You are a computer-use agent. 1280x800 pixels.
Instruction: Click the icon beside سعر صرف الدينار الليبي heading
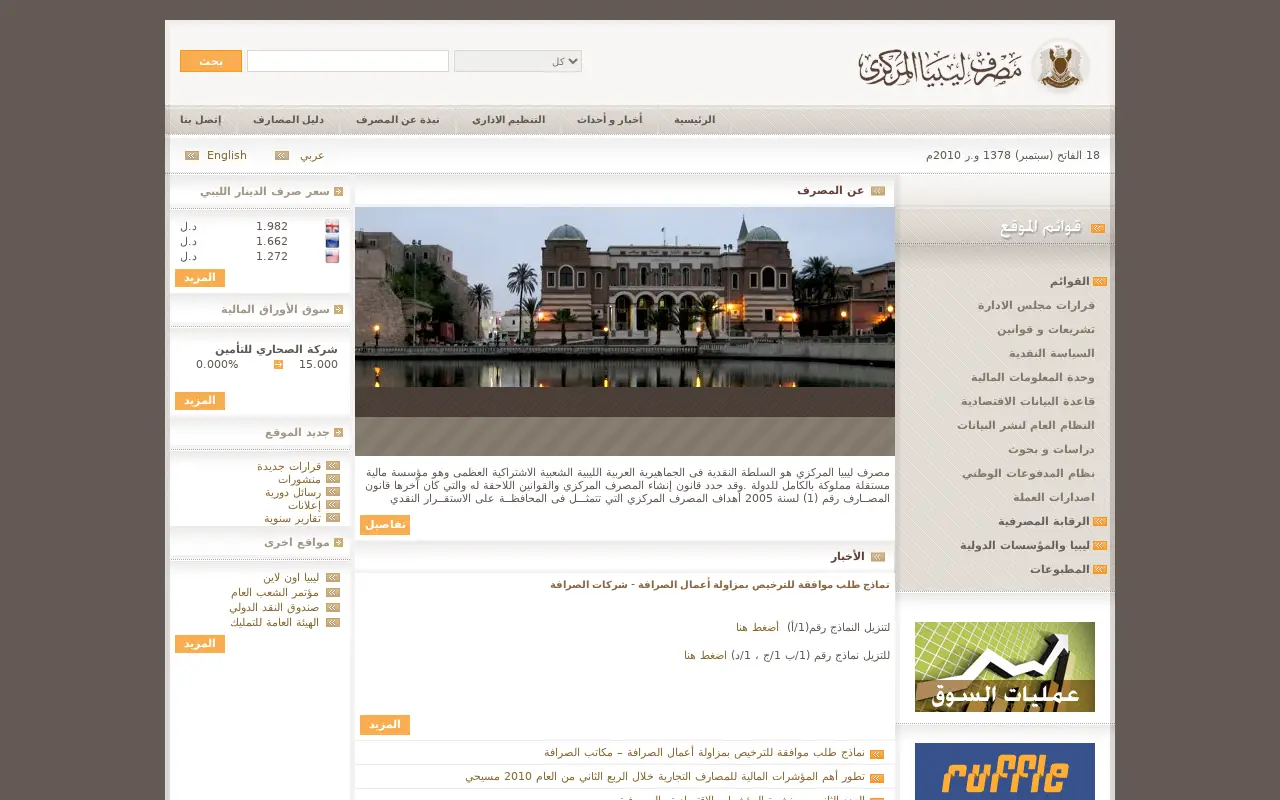(339, 191)
